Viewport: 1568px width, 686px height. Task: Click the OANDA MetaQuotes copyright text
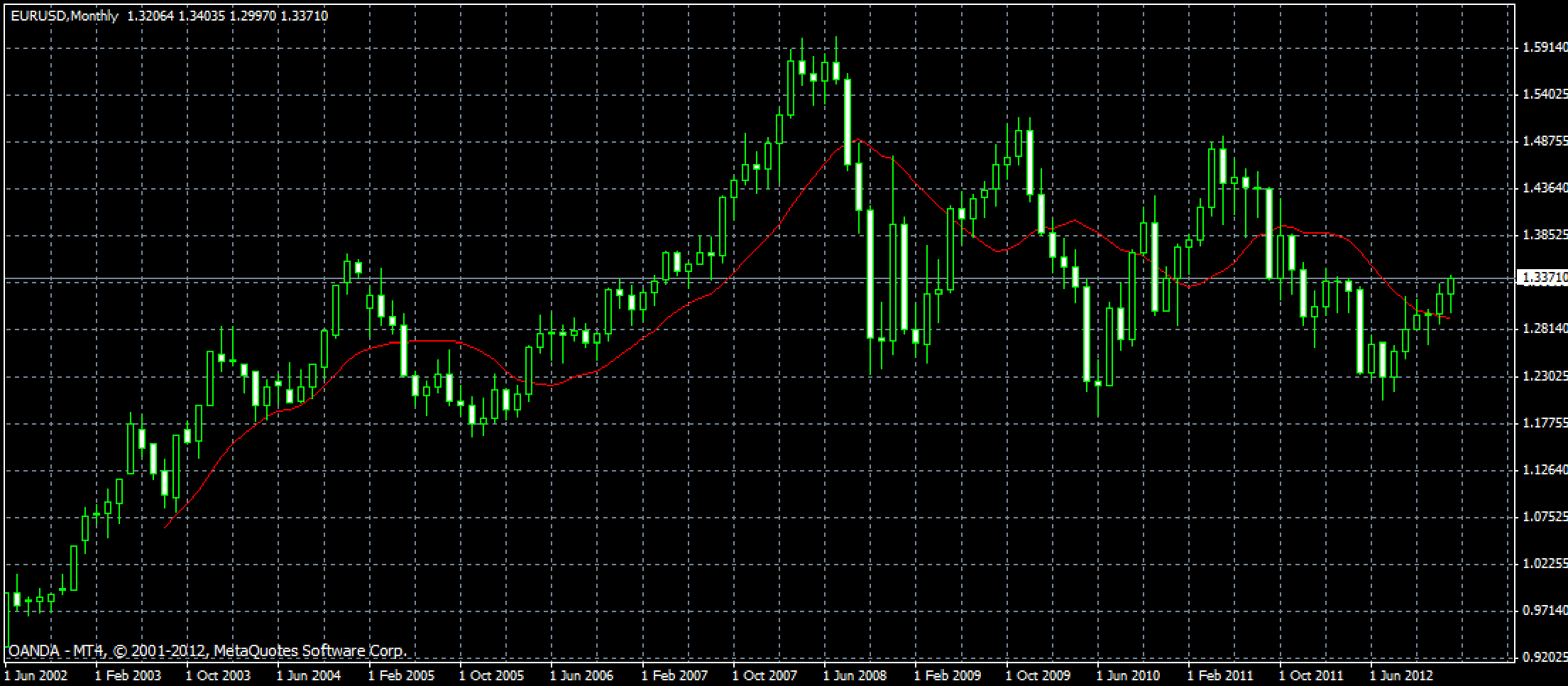(207, 650)
